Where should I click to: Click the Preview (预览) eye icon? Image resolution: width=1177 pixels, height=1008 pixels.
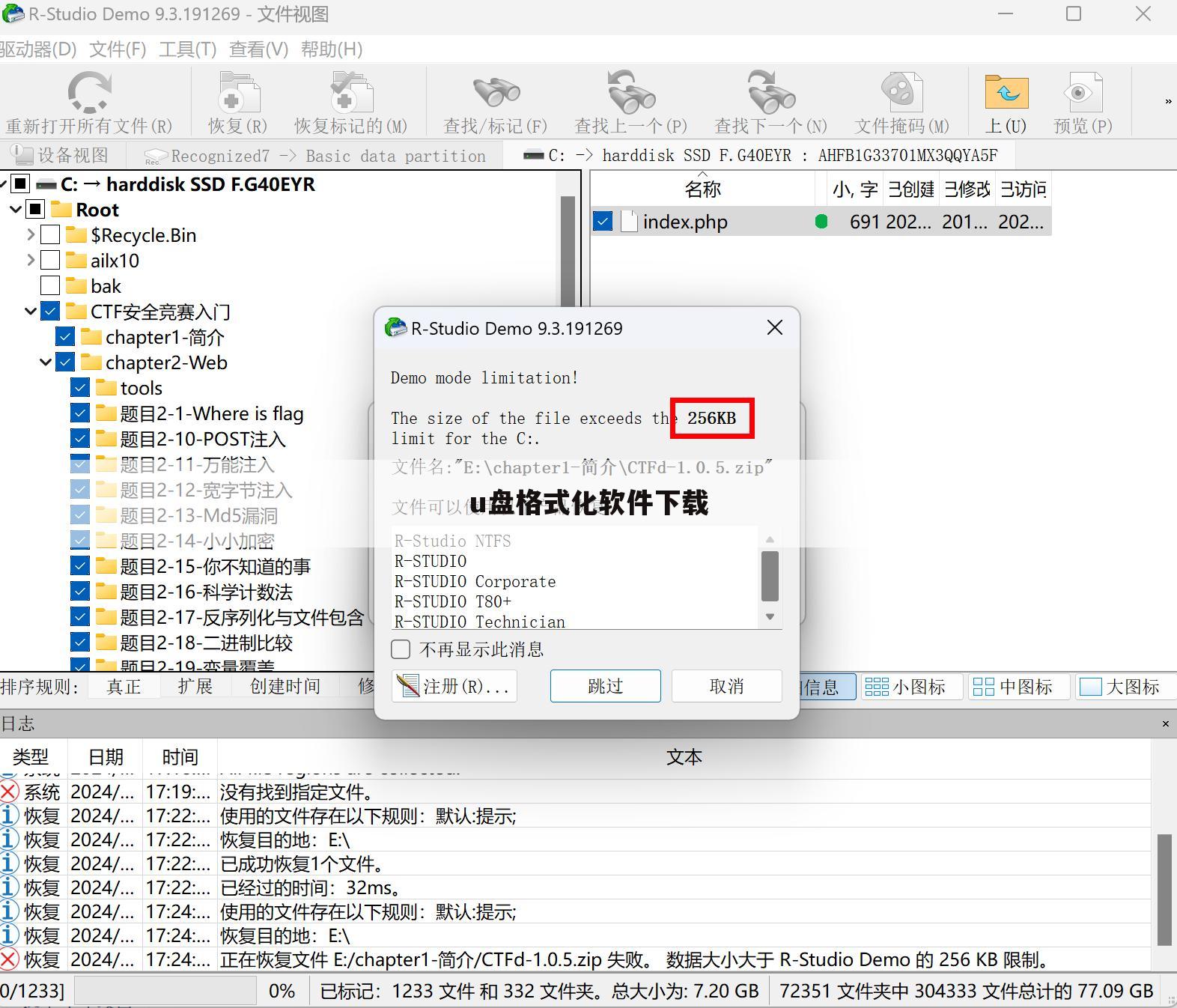[x=1083, y=92]
